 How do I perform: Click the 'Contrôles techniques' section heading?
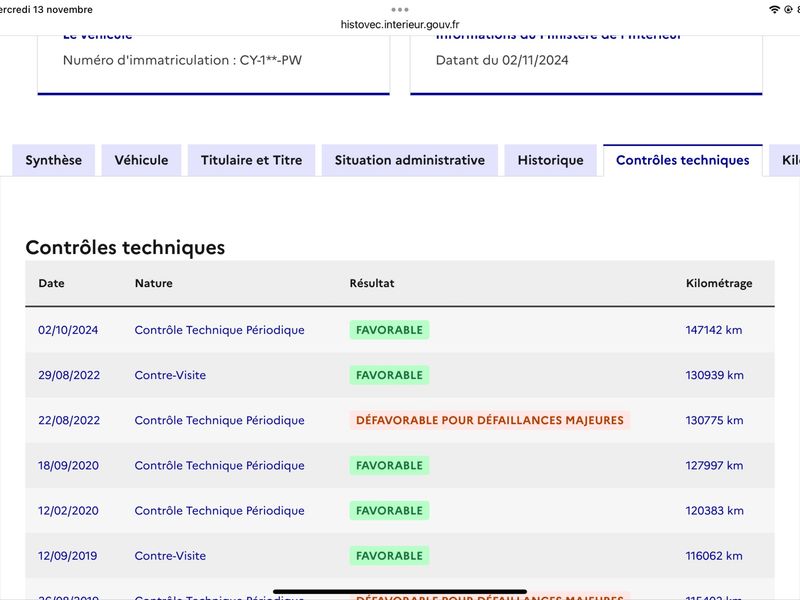(125, 247)
